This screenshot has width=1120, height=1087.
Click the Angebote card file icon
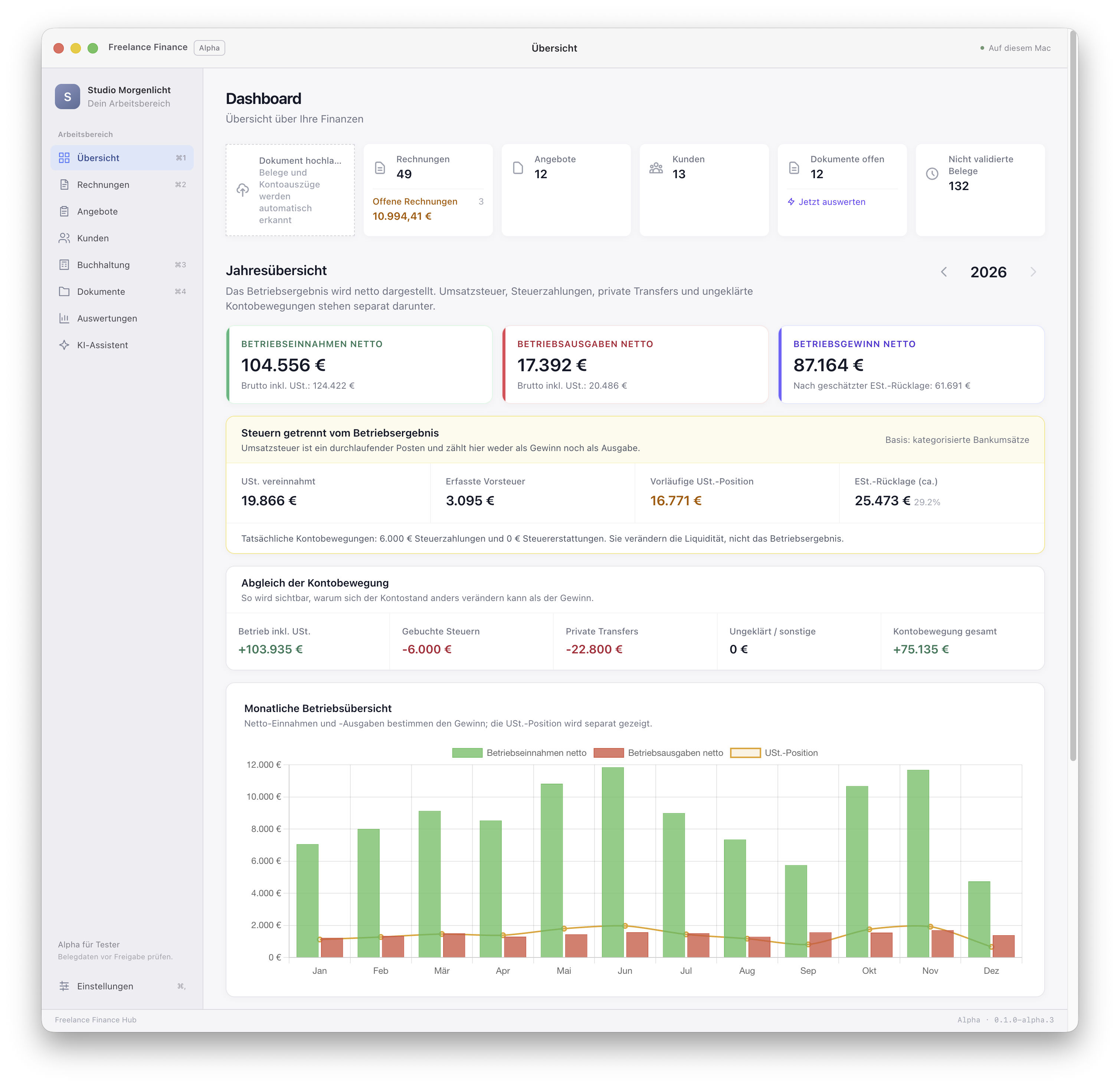(518, 167)
